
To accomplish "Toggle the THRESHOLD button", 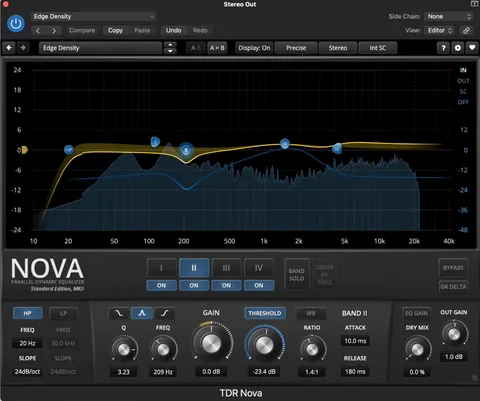I will pyautogui.click(x=265, y=313).
